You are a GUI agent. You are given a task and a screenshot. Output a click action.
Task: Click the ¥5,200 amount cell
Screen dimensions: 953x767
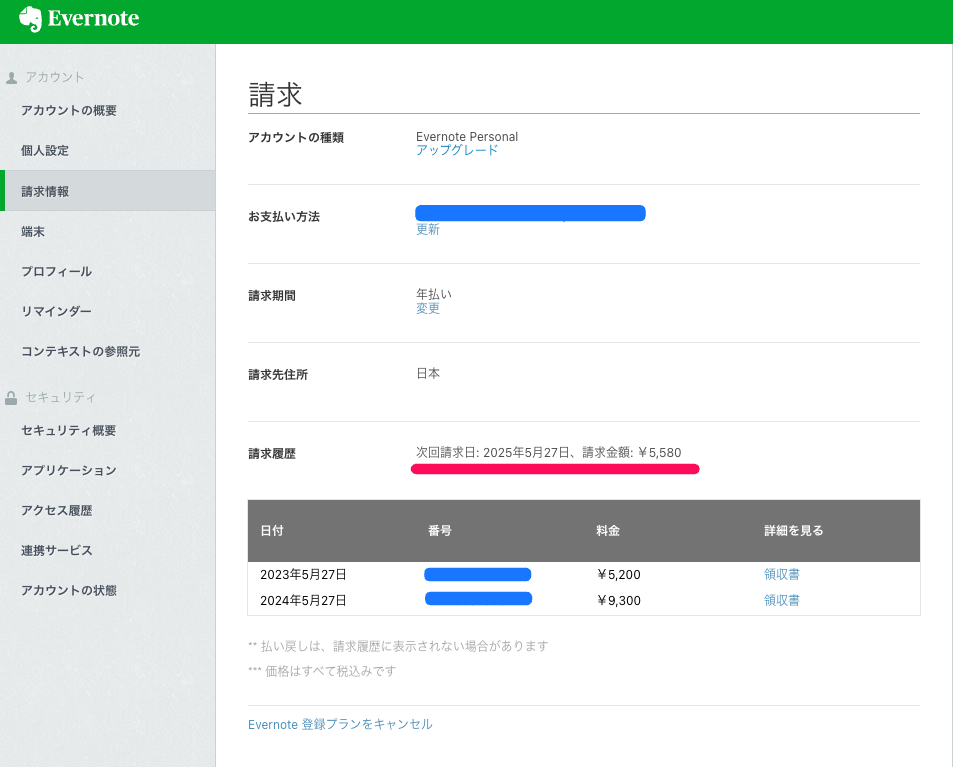618,574
